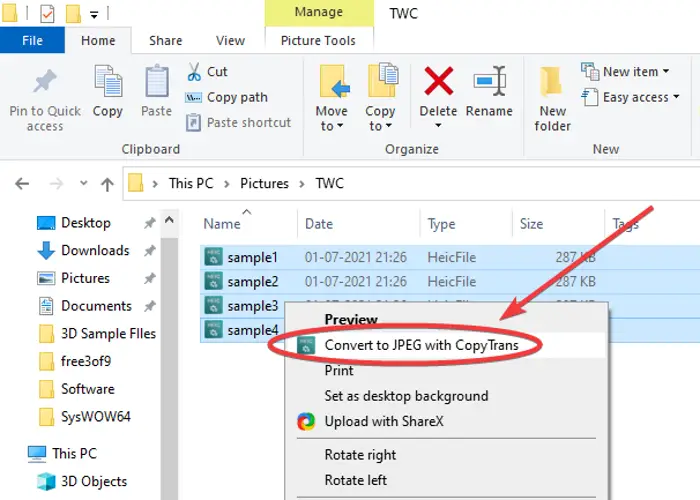Click the Copy to folder icon
This screenshot has width=700, height=500.
pyautogui.click(x=383, y=80)
